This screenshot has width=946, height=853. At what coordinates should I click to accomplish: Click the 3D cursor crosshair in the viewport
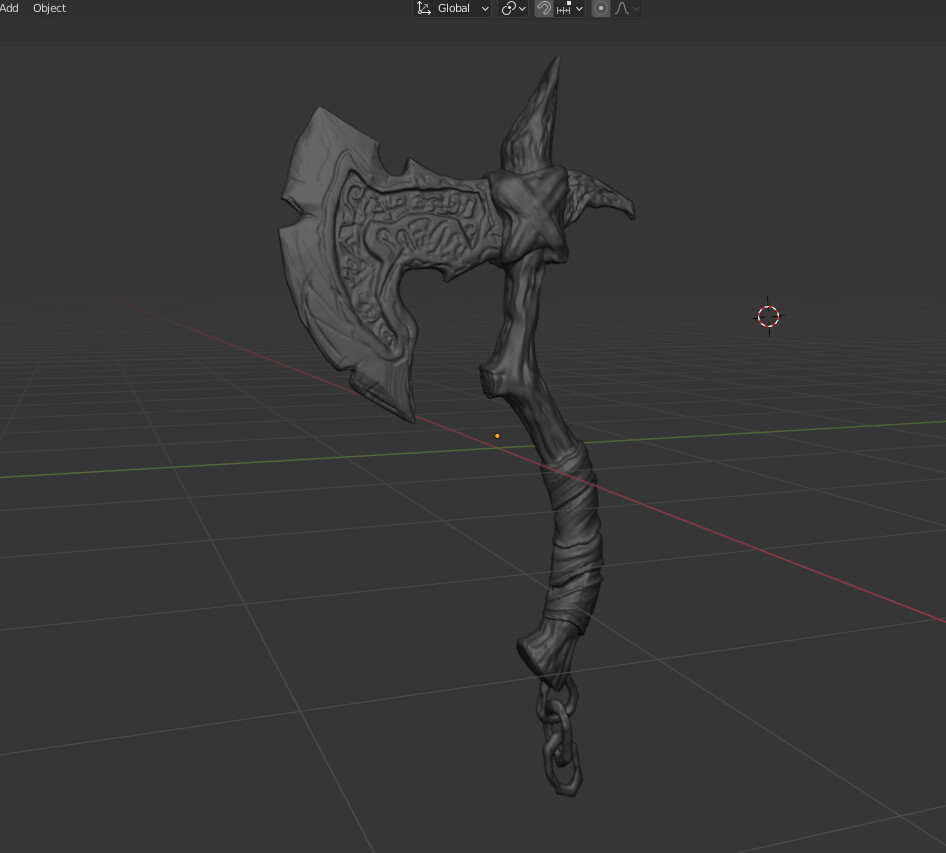point(768,316)
